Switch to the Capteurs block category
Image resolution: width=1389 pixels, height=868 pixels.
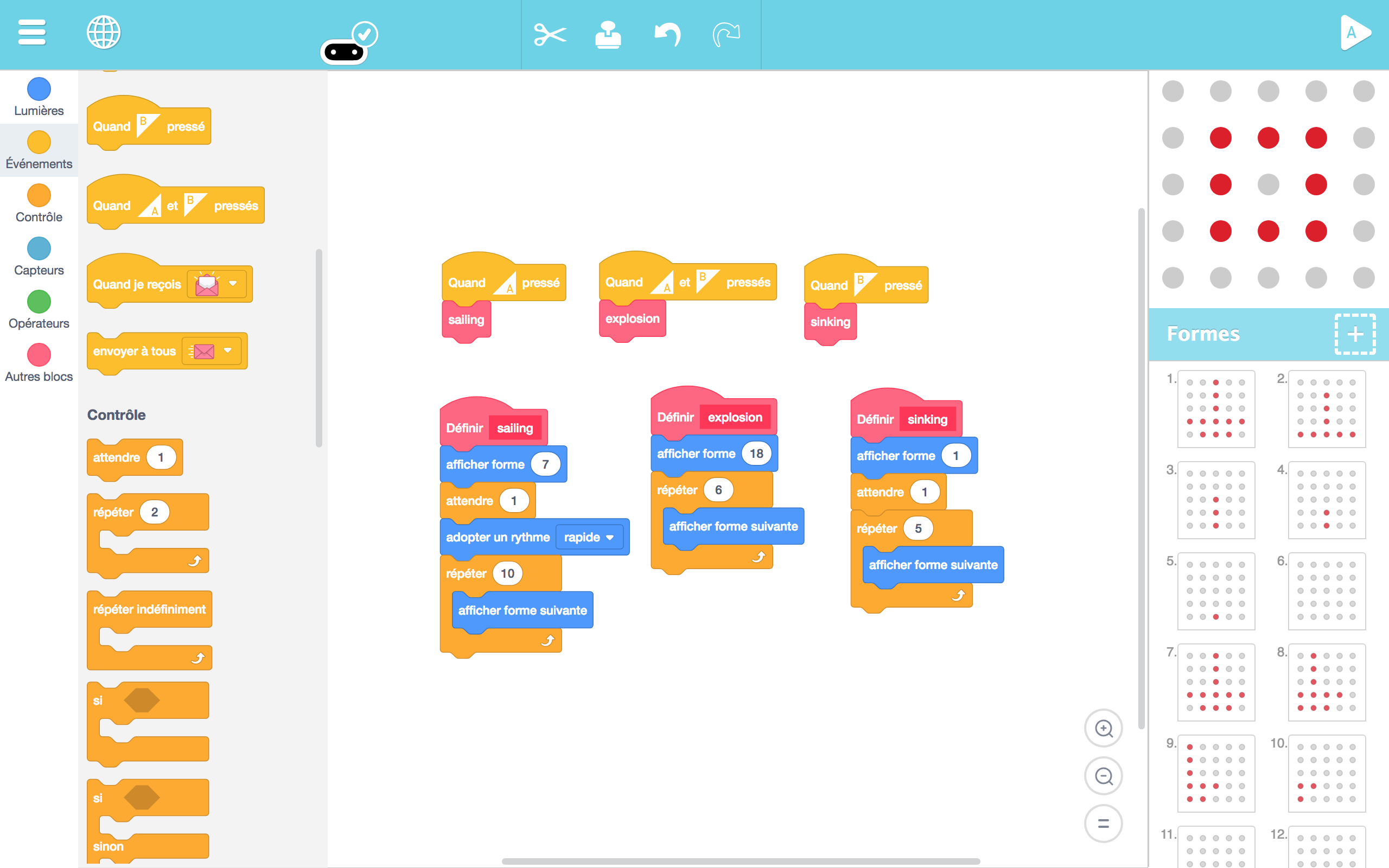[x=38, y=256]
